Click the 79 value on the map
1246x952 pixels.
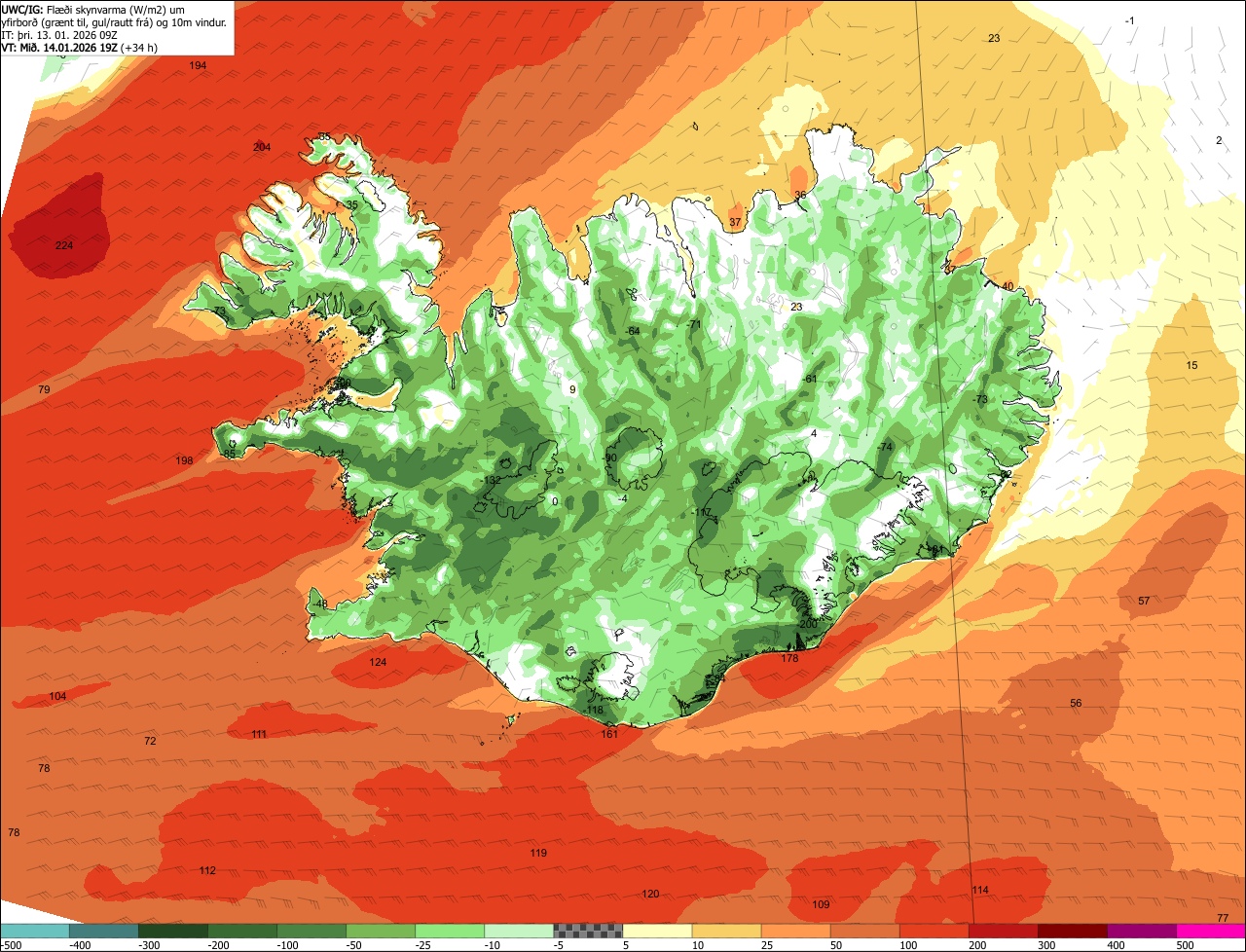coord(44,389)
